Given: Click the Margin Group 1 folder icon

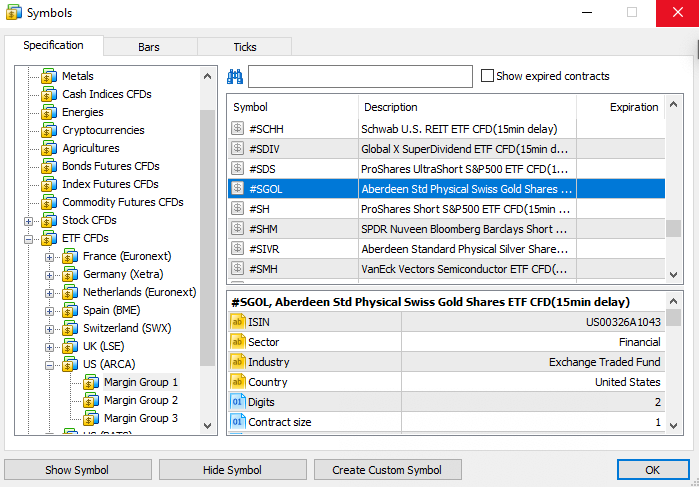Looking at the screenshot, I should (91, 383).
